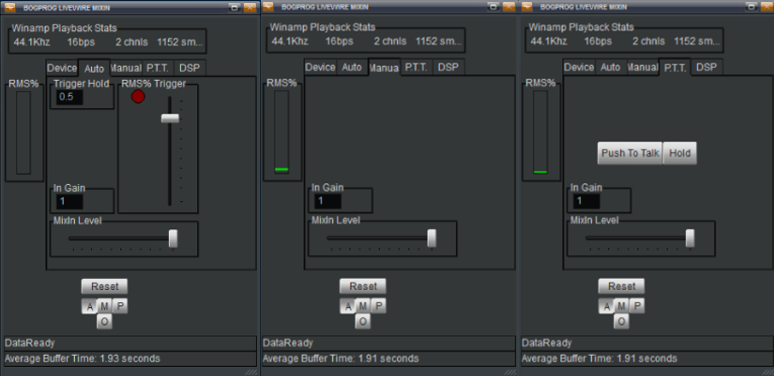
Task: Toggle the P mode button in left window
Action: (x=120, y=306)
